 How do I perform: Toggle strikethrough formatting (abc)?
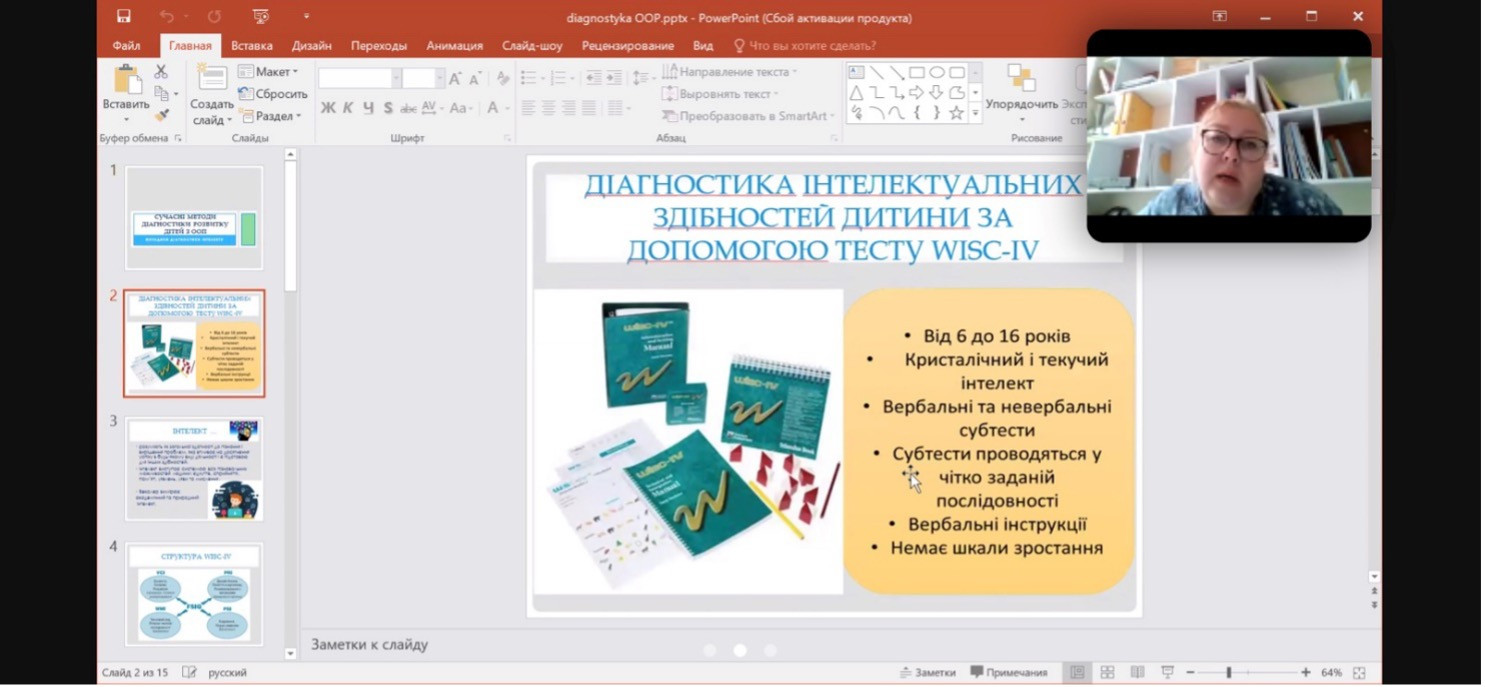[x=408, y=108]
